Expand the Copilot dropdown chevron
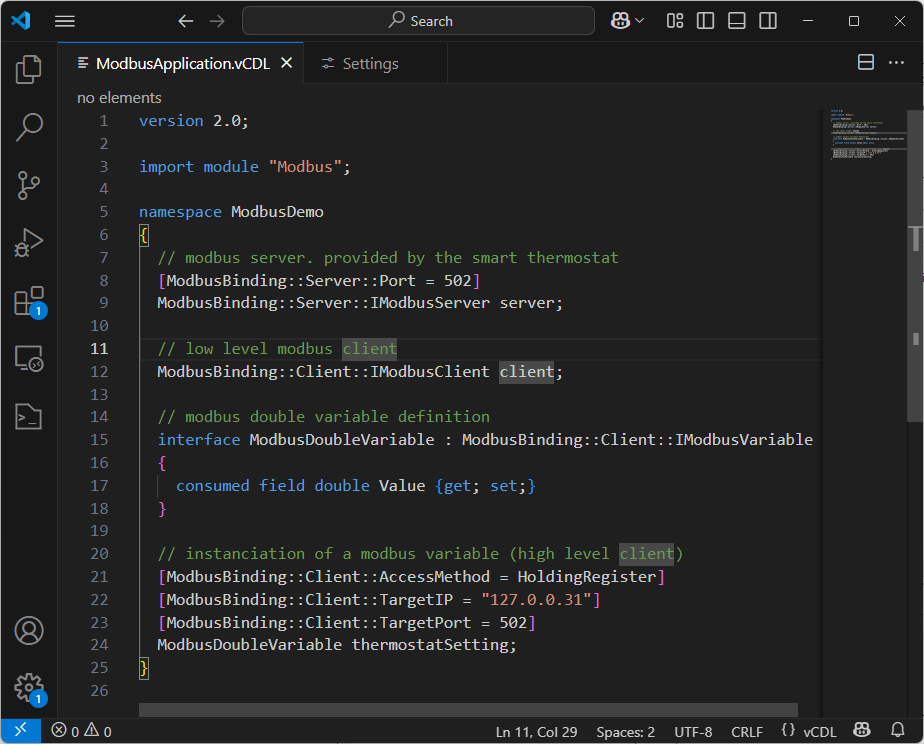The height and width of the screenshot is (744, 924). click(639, 21)
